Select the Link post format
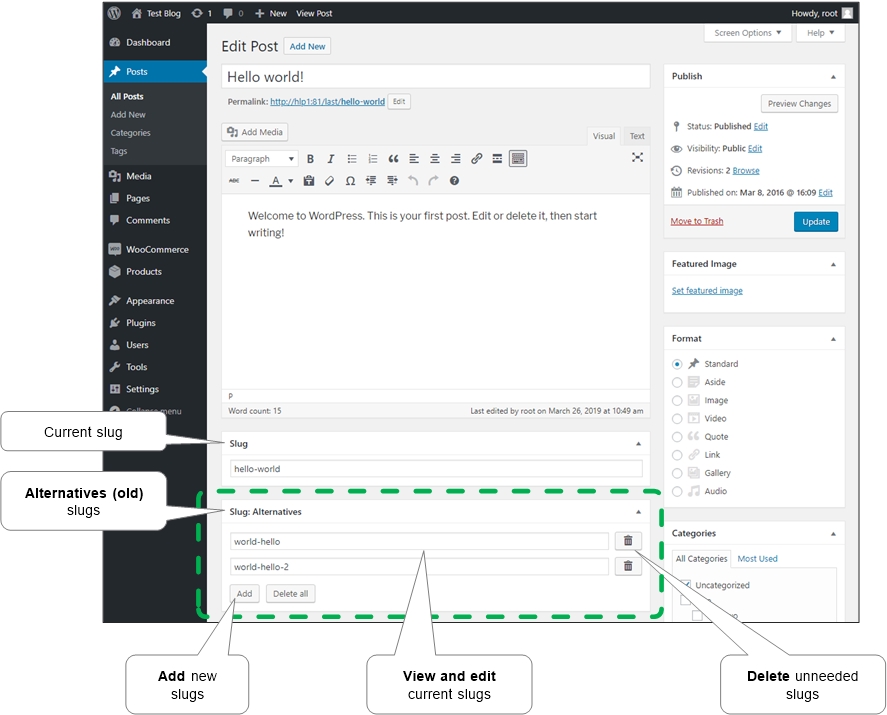 [x=677, y=455]
